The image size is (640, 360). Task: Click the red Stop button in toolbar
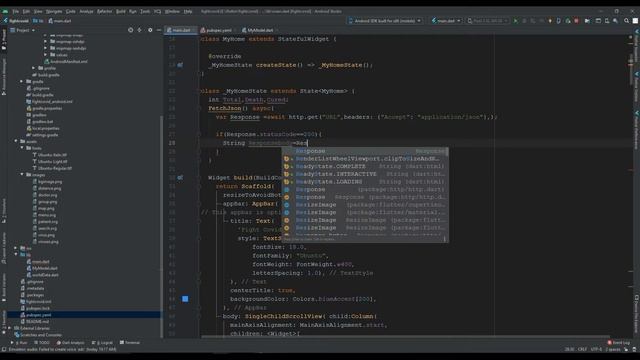[x=576, y=20]
